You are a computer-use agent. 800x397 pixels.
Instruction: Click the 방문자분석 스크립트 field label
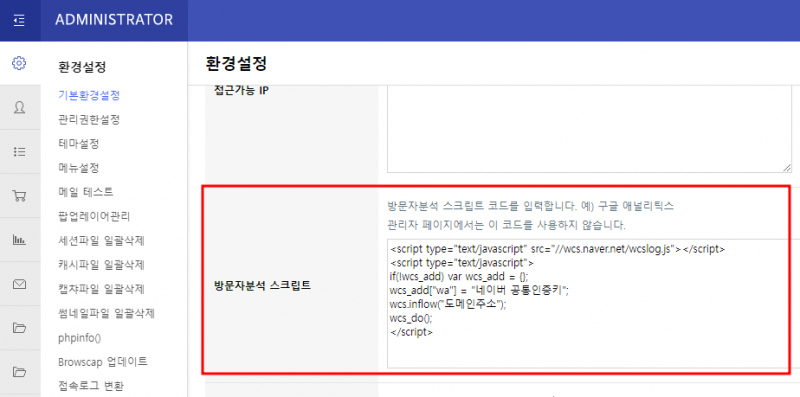(262, 285)
